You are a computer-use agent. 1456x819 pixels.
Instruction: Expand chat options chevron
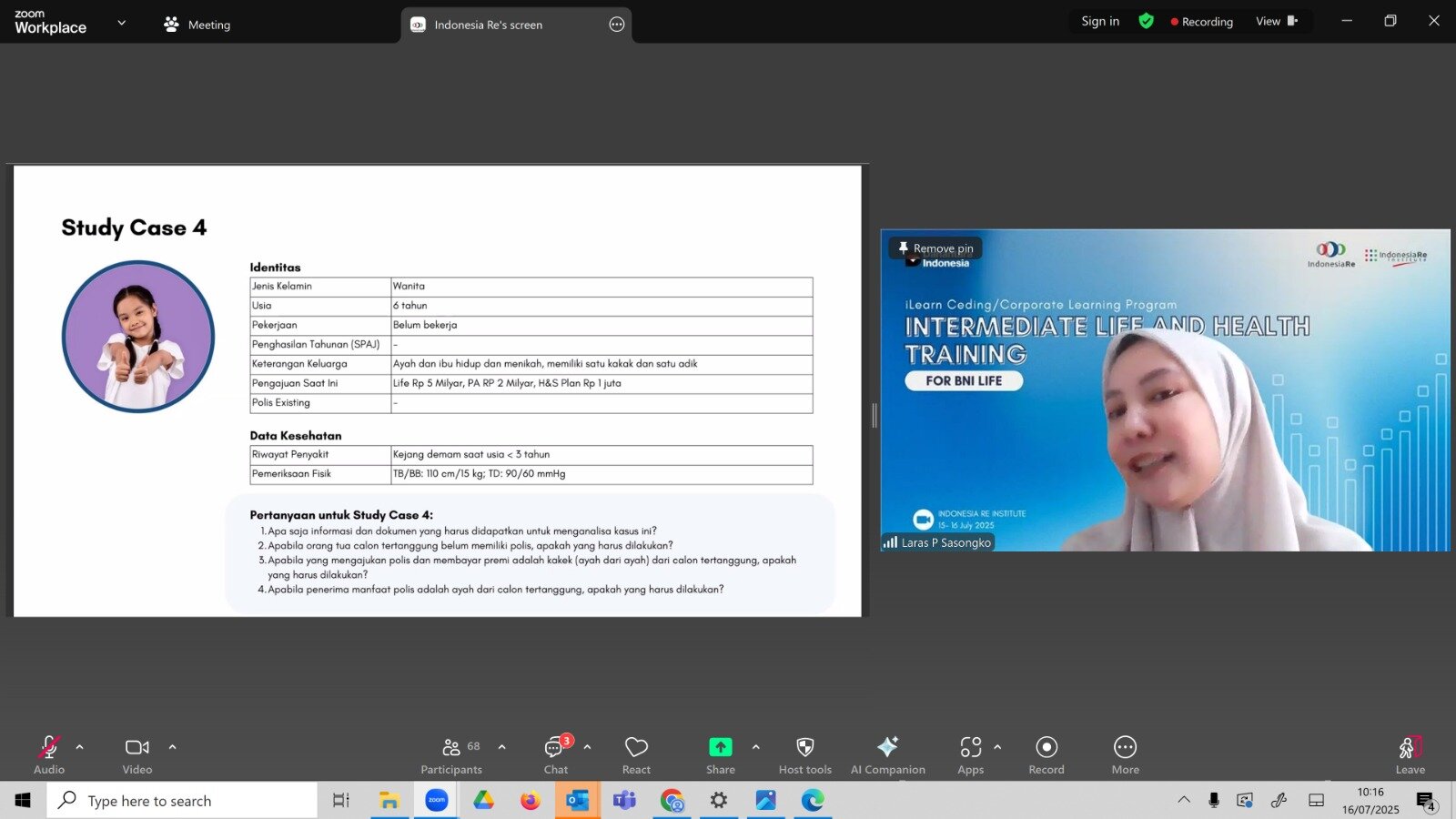click(x=587, y=747)
